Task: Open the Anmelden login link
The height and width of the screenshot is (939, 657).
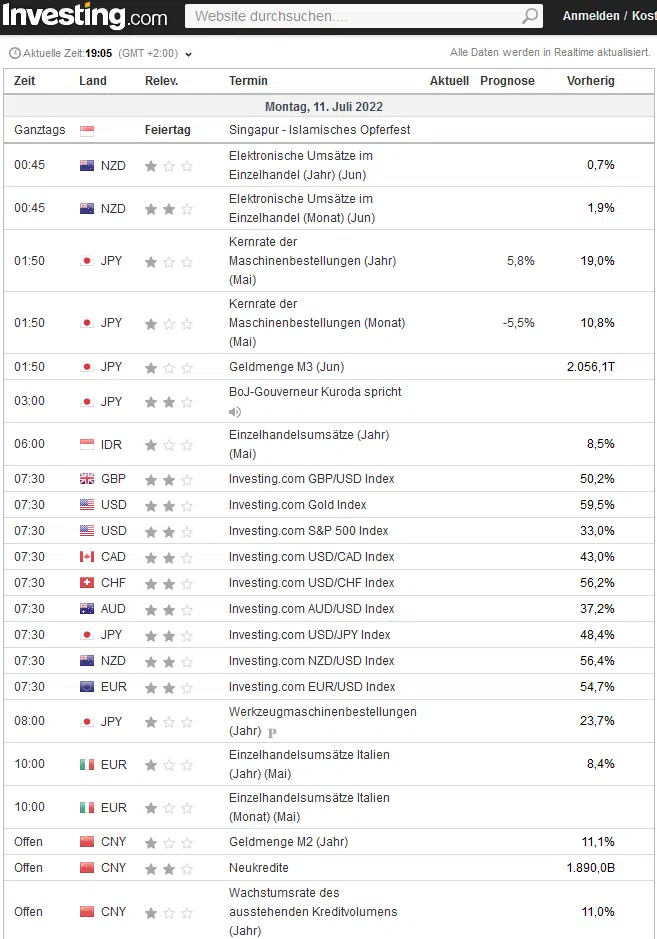Action: [591, 16]
